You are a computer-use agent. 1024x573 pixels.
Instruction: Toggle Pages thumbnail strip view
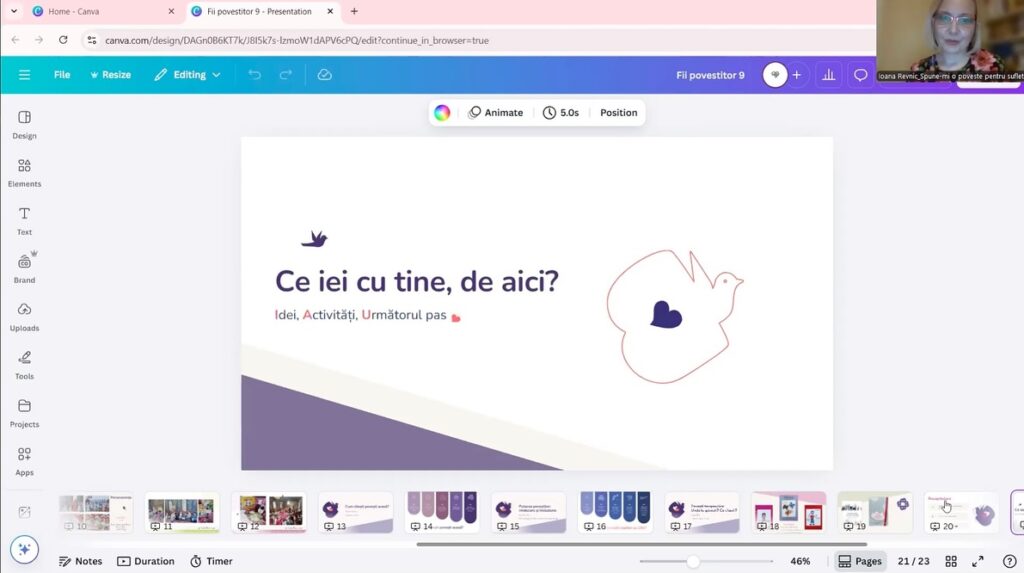860,561
